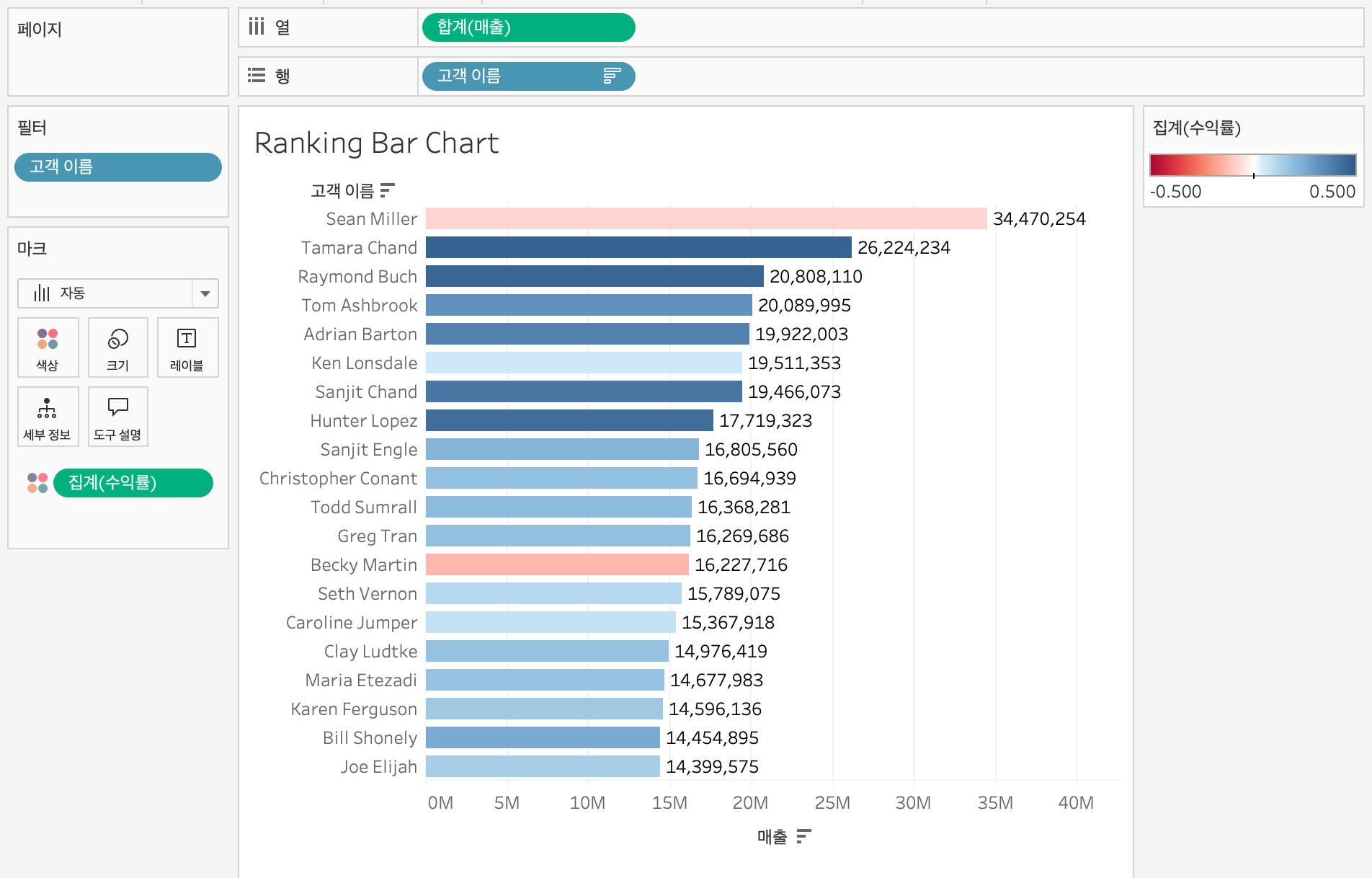Screen dimensions: 1372x878
Task: Click the Caroline Jumper row label
Action: (352, 623)
